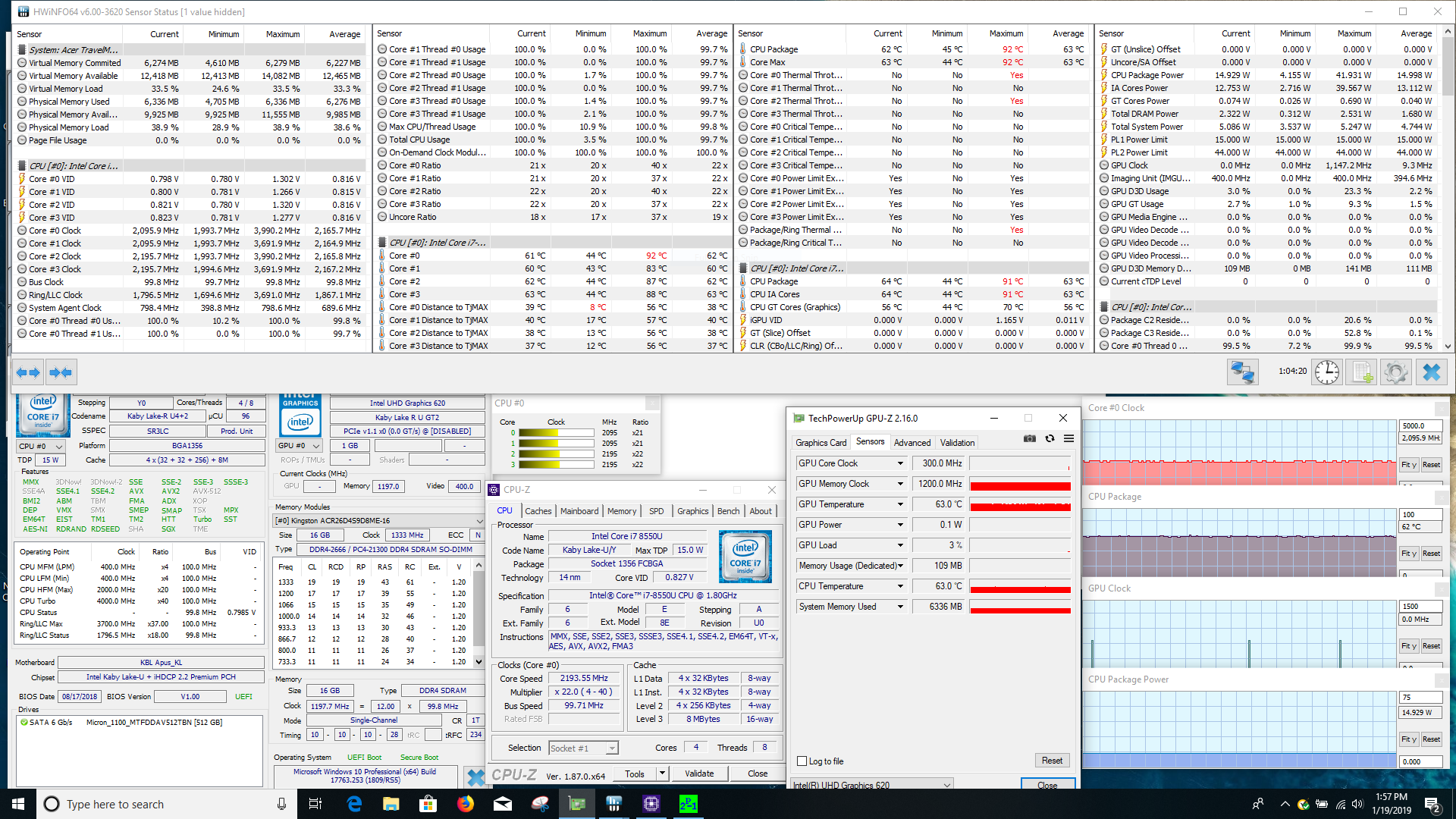Refresh GPU-Z sensors with refresh icon
1456x819 pixels.
1050,438
